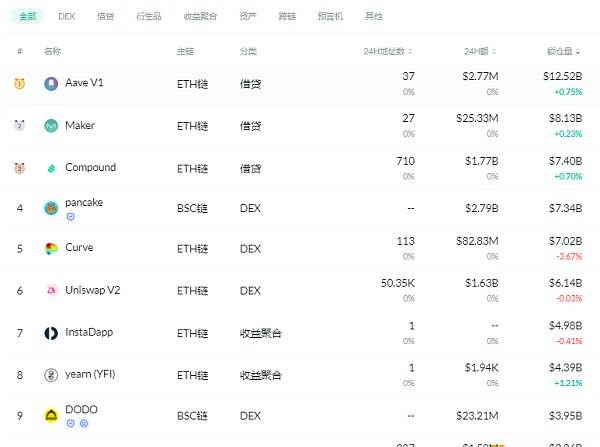Click the 710 address count cell
The height and width of the screenshot is (447, 600).
click(x=406, y=161)
